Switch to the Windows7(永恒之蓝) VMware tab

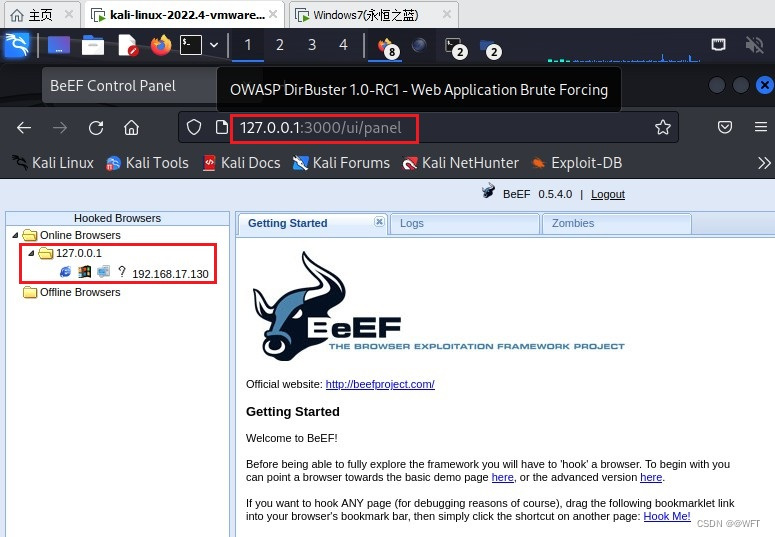click(x=365, y=15)
